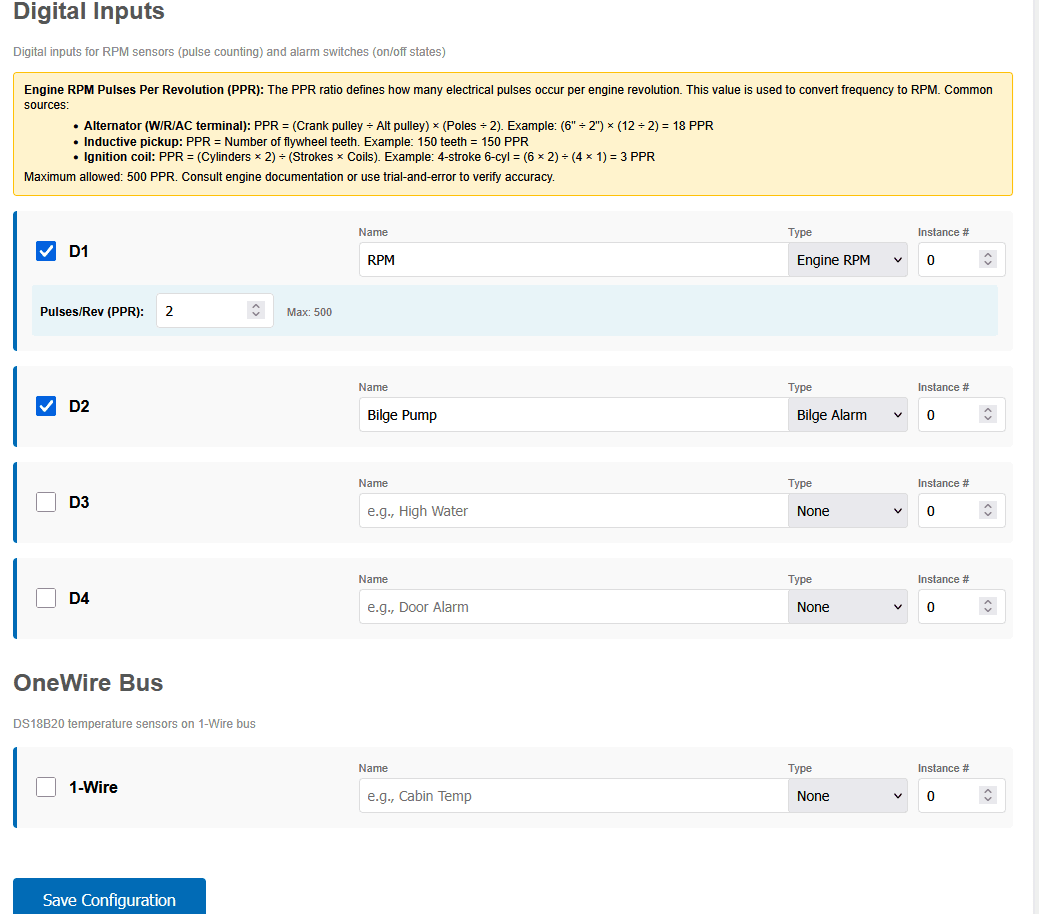This screenshot has width=1039, height=914.
Task: Open the D1 Engine RPM type dropdown
Action: pos(847,260)
